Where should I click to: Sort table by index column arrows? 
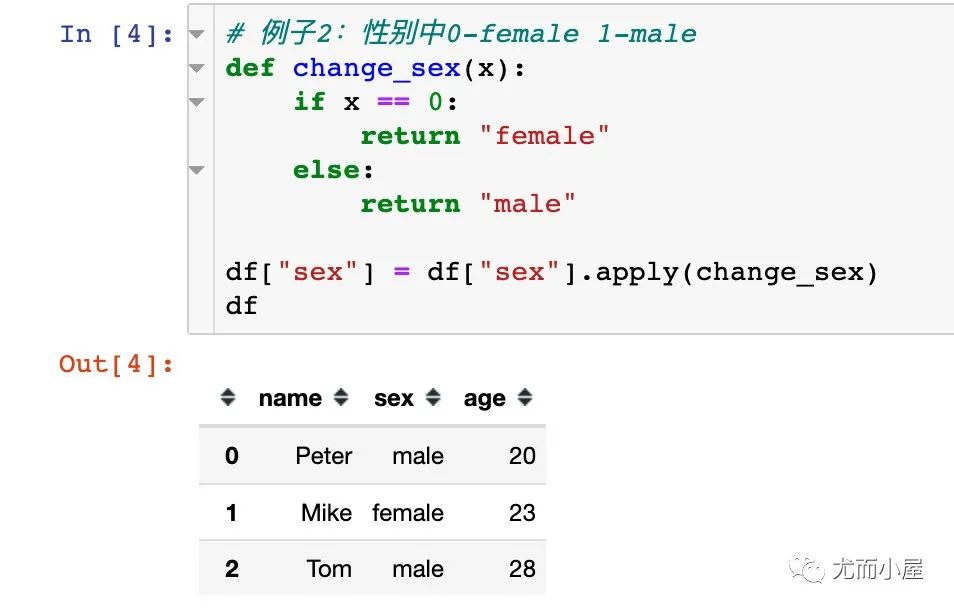(228, 397)
